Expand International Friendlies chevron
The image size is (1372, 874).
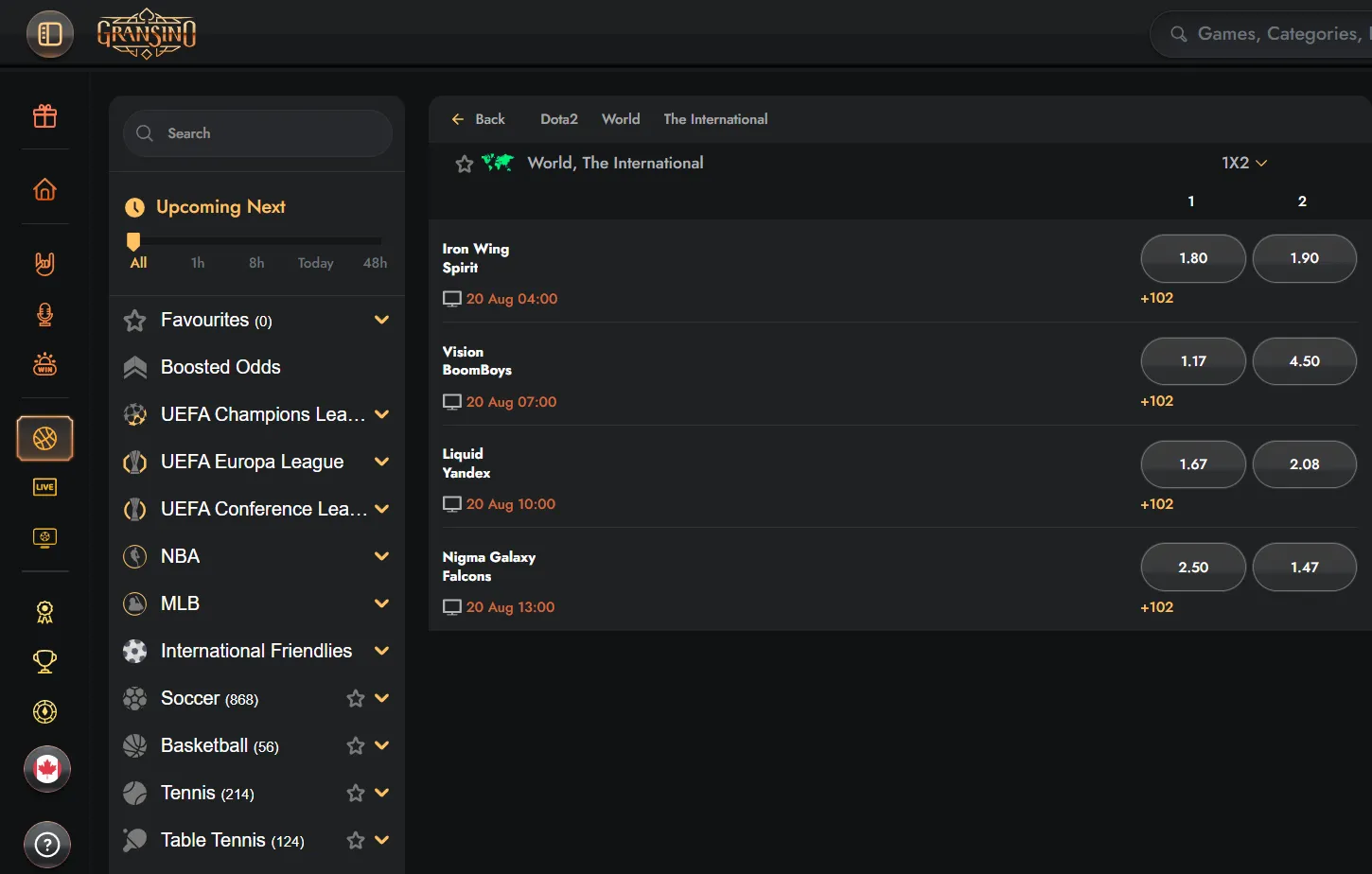382,651
